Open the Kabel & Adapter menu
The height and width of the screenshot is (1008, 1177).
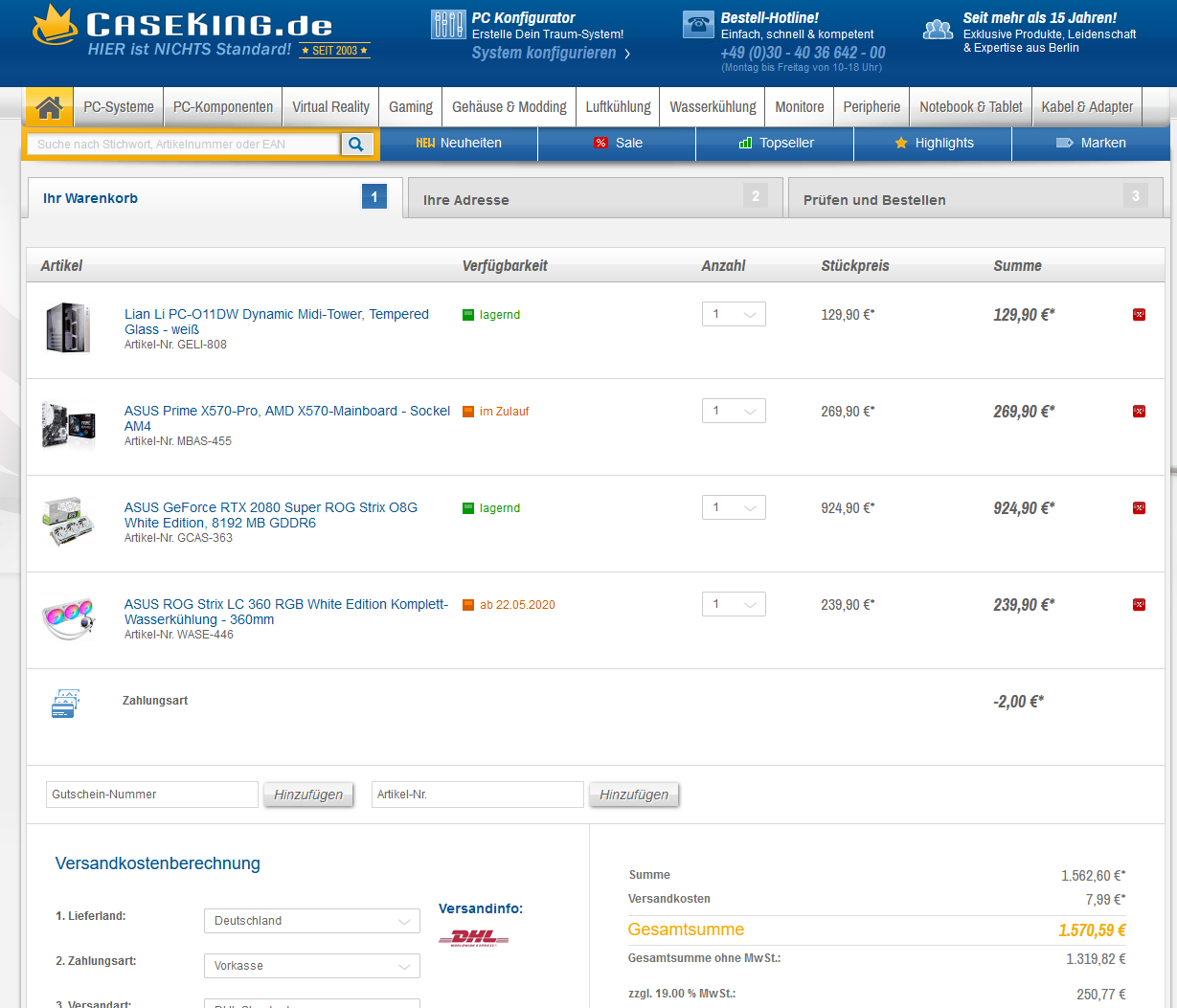point(1087,107)
